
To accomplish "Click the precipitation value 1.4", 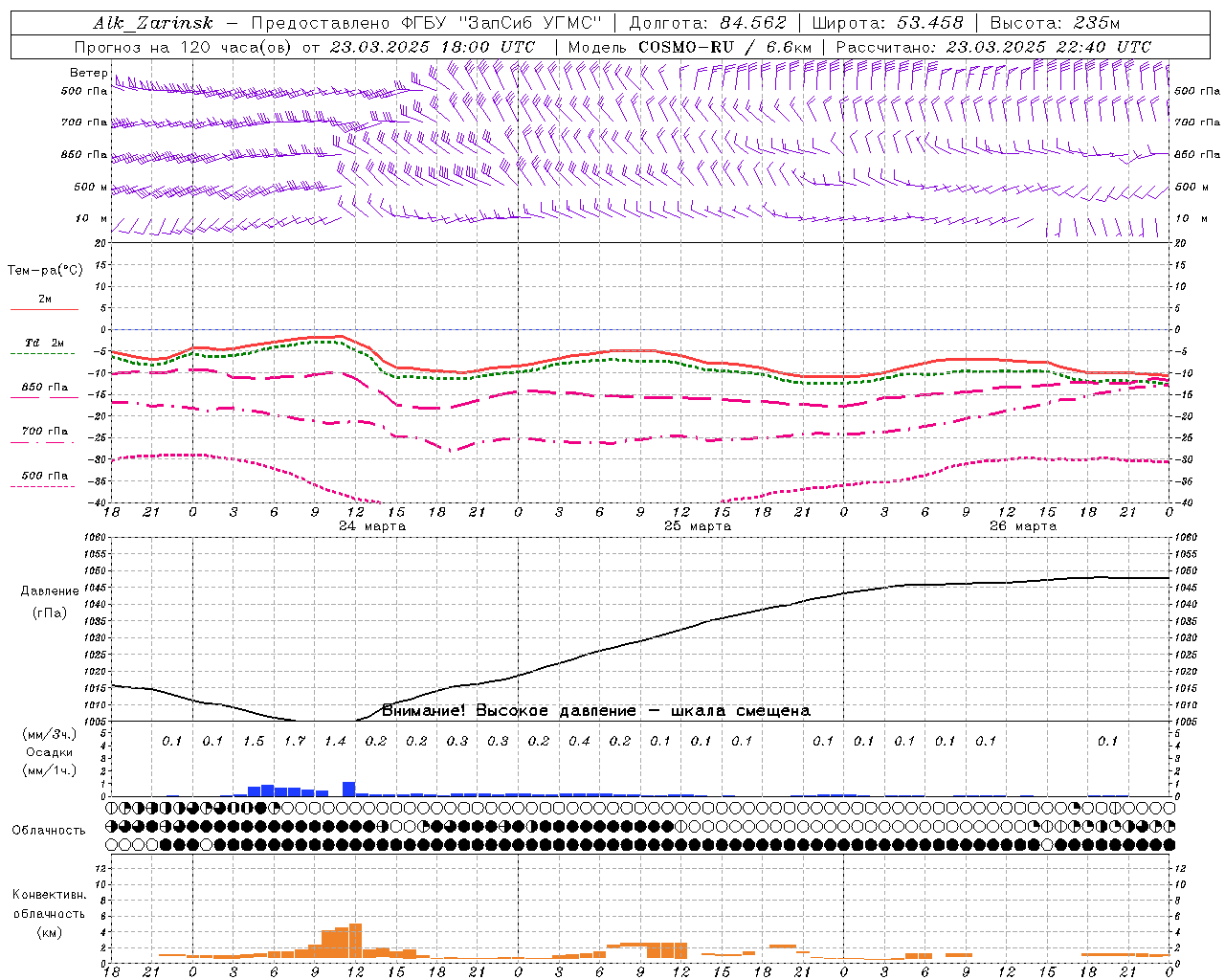I will tap(335, 742).
